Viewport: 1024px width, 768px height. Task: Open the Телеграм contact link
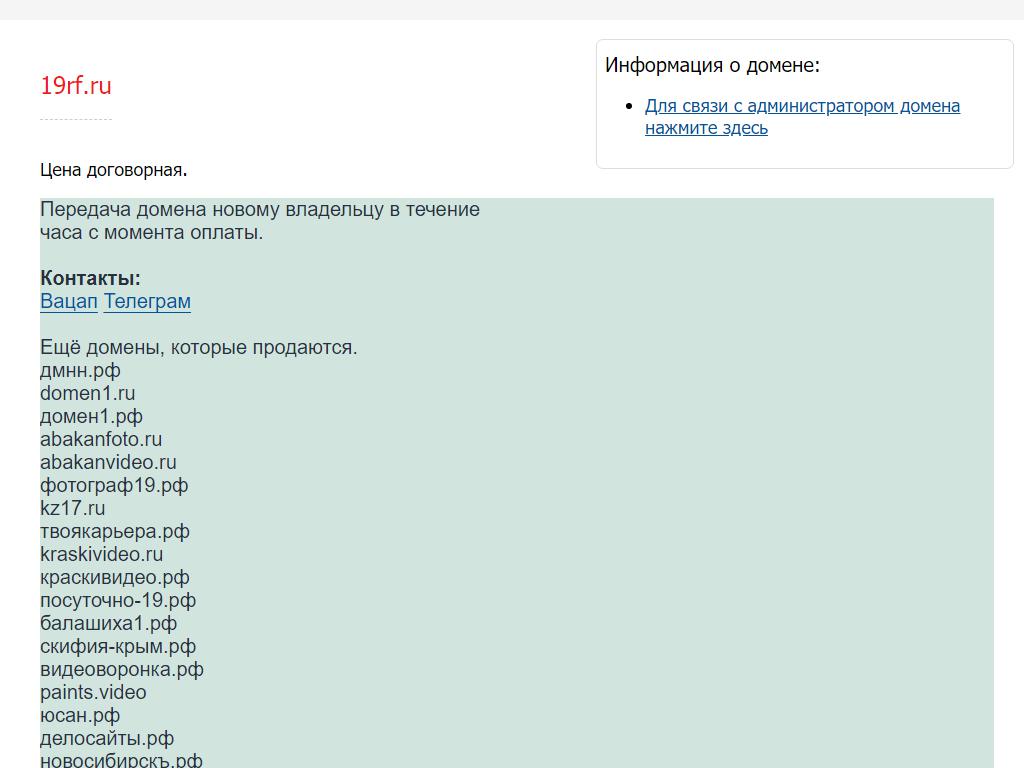pos(147,301)
